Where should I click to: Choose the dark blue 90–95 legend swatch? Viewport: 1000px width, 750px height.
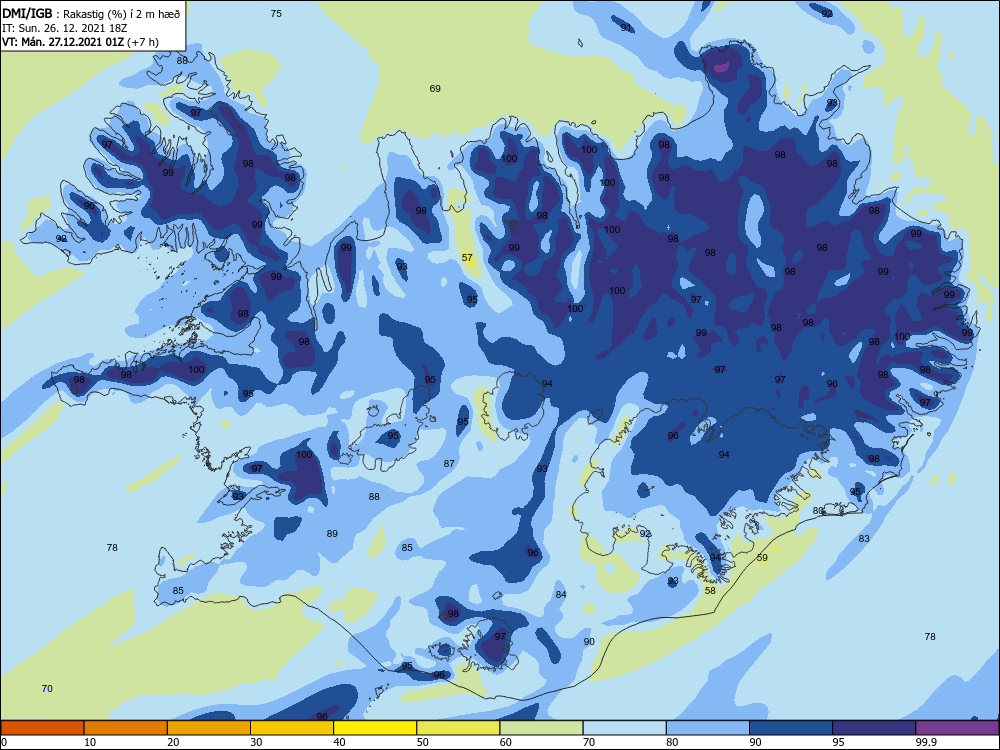coord(791,728)
